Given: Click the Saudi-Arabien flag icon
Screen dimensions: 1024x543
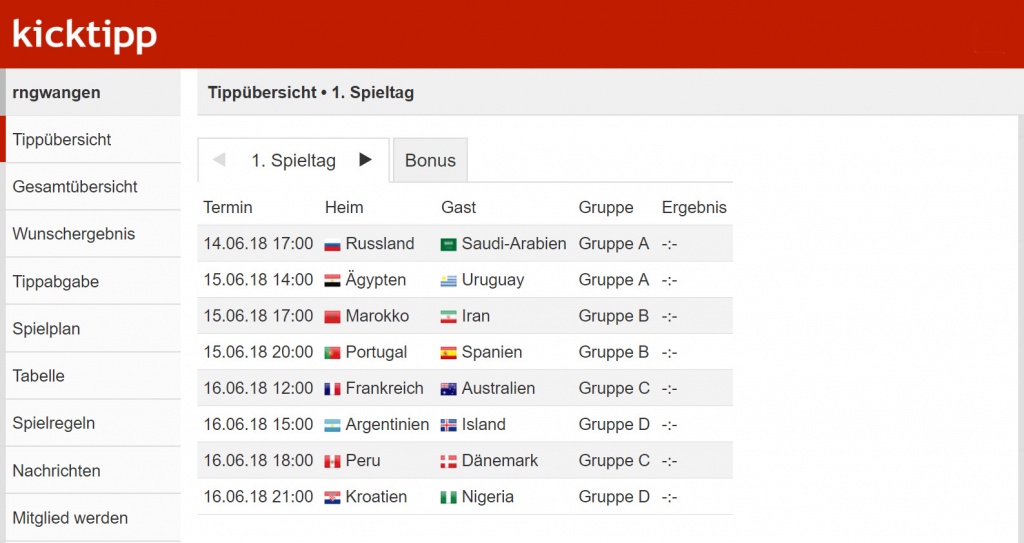Looking at the screenshot, I should [x=449, y=245].
